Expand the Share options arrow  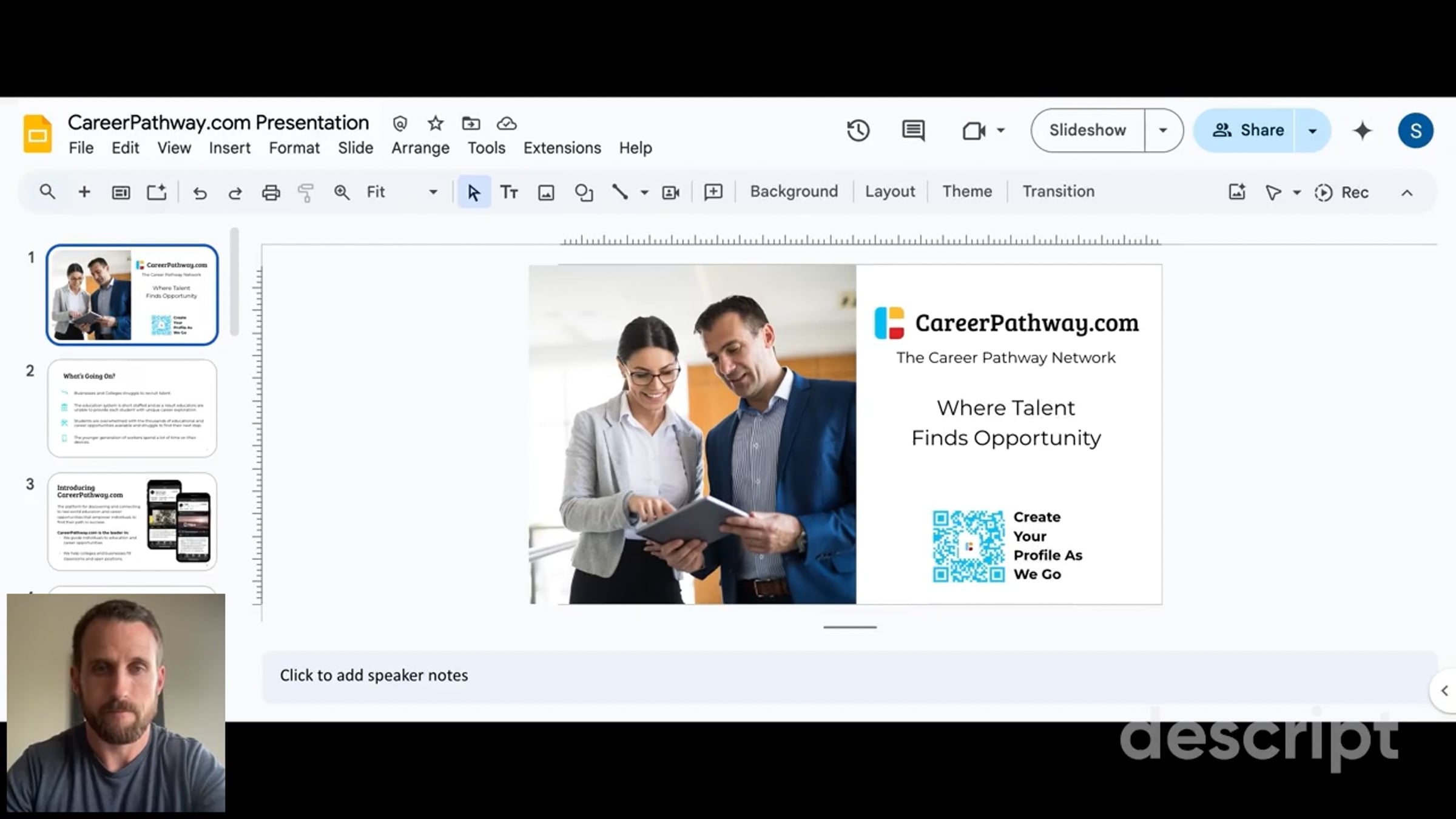click(x=1312, y=130)
